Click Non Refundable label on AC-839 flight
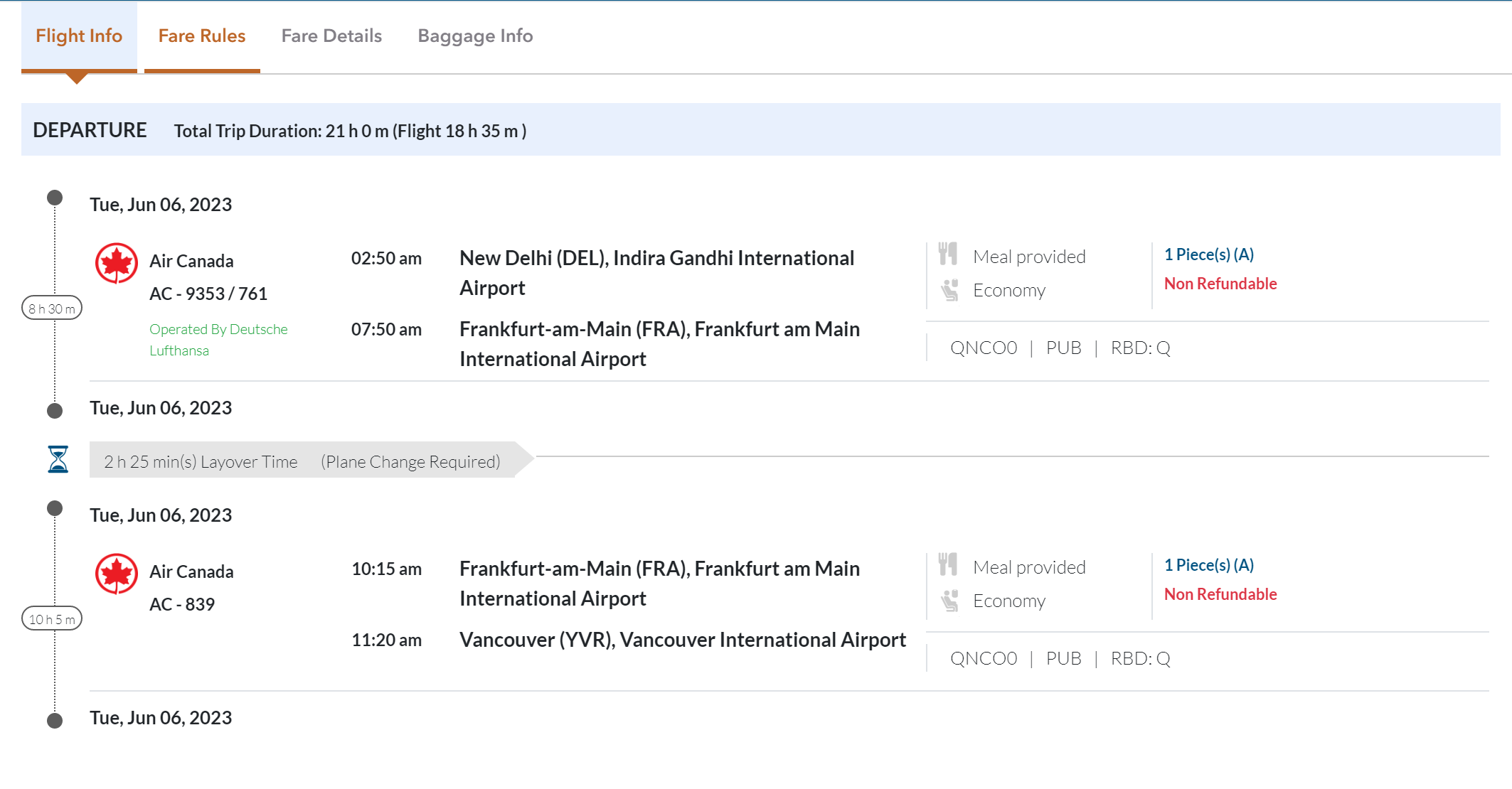The image size is (1512, 789). click(1220, 594)
